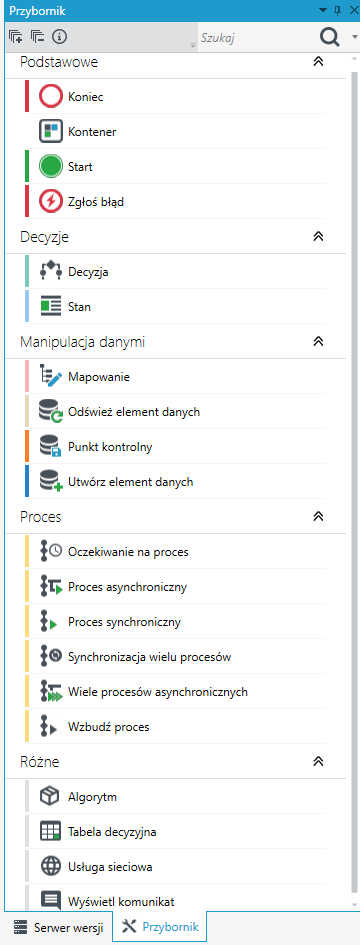Open the search options dropdown arrow
The width and height of the screenshot is (360, 945).
coord(354,37)
